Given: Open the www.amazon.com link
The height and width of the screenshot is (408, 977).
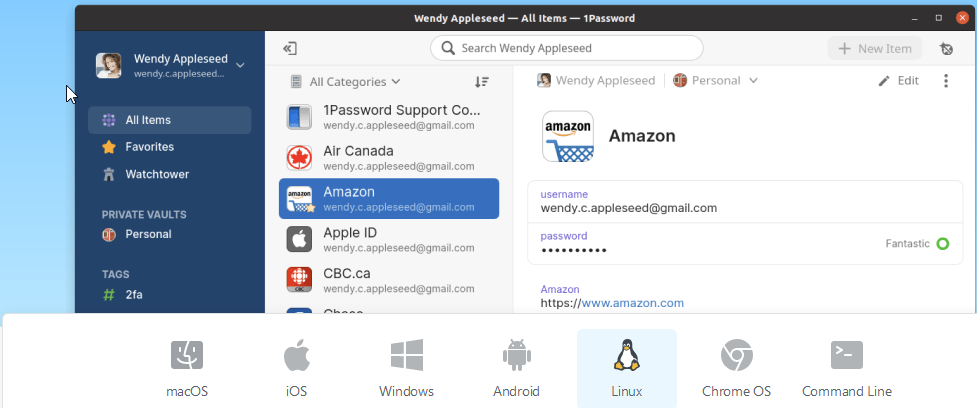Looking at the screenshot, I should [x=632, y=303].
